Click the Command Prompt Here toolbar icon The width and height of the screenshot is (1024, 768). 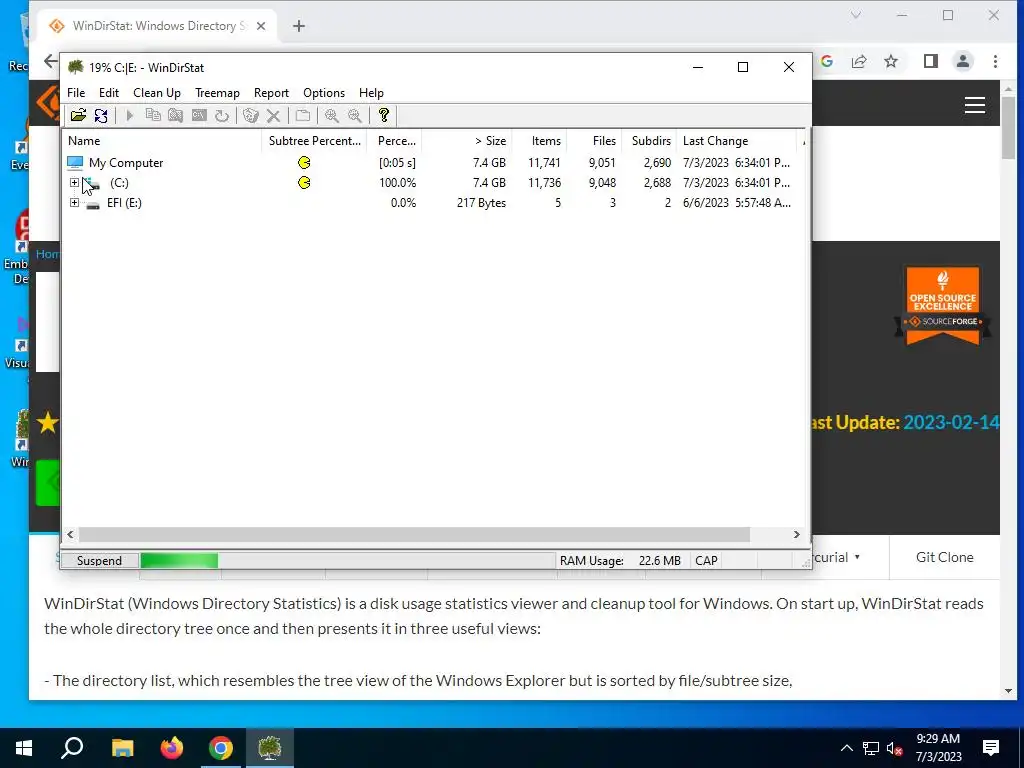(x=199, y=116)
